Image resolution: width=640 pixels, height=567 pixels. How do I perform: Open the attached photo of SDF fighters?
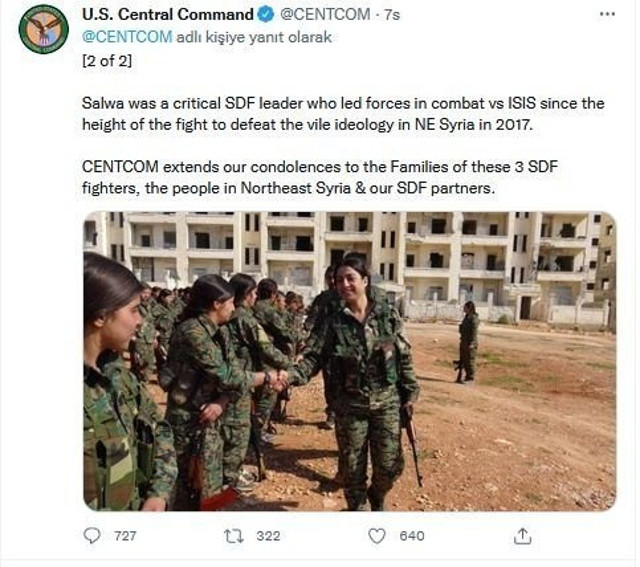click(349, 361)
